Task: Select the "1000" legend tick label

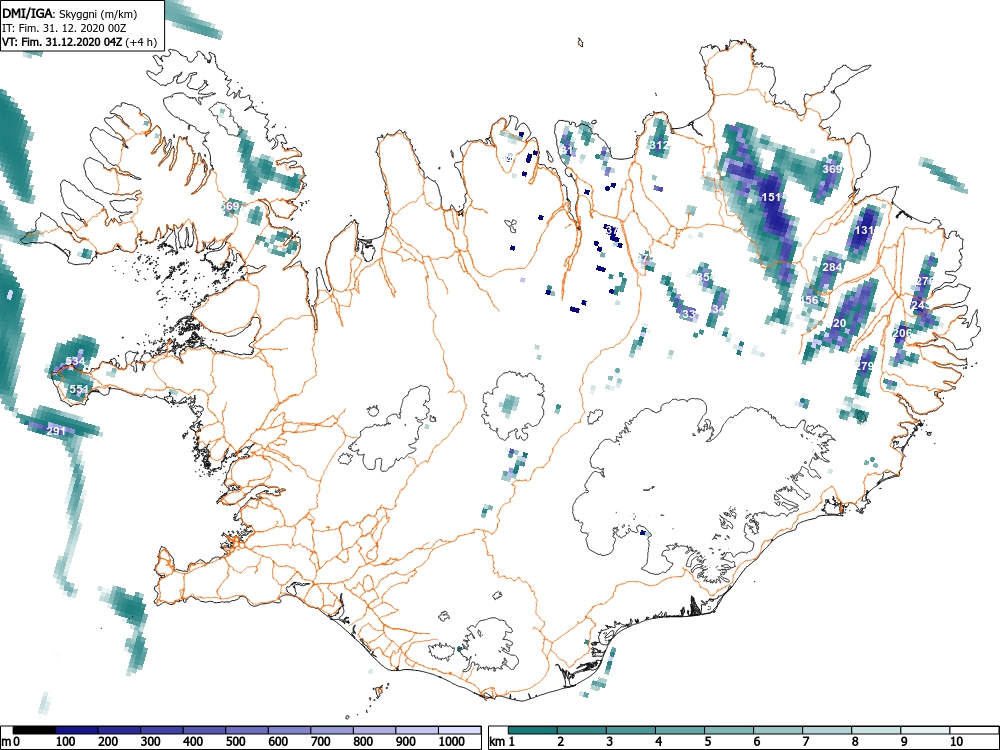Action: 452,742
